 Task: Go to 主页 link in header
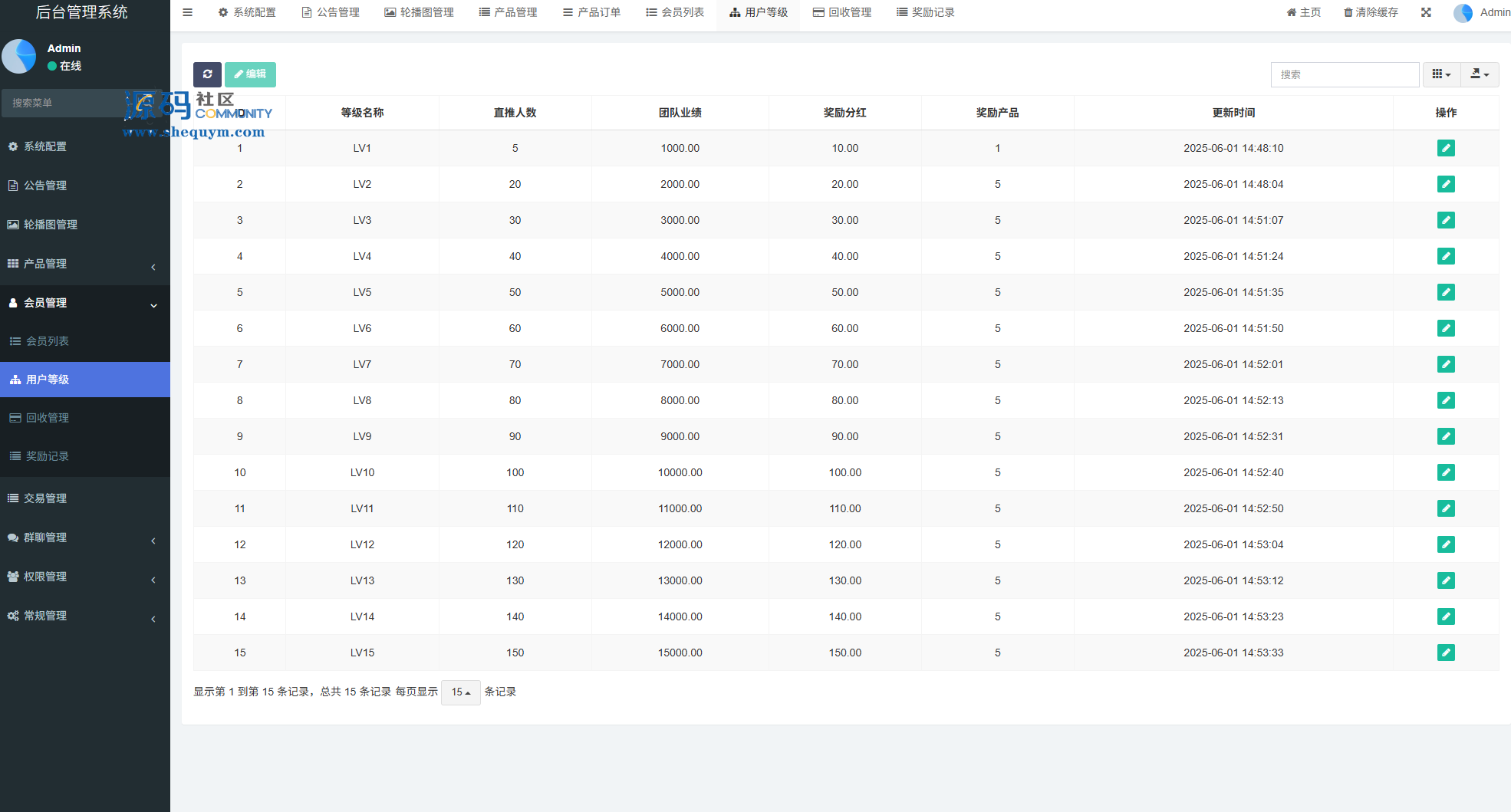pos(1304,12)
